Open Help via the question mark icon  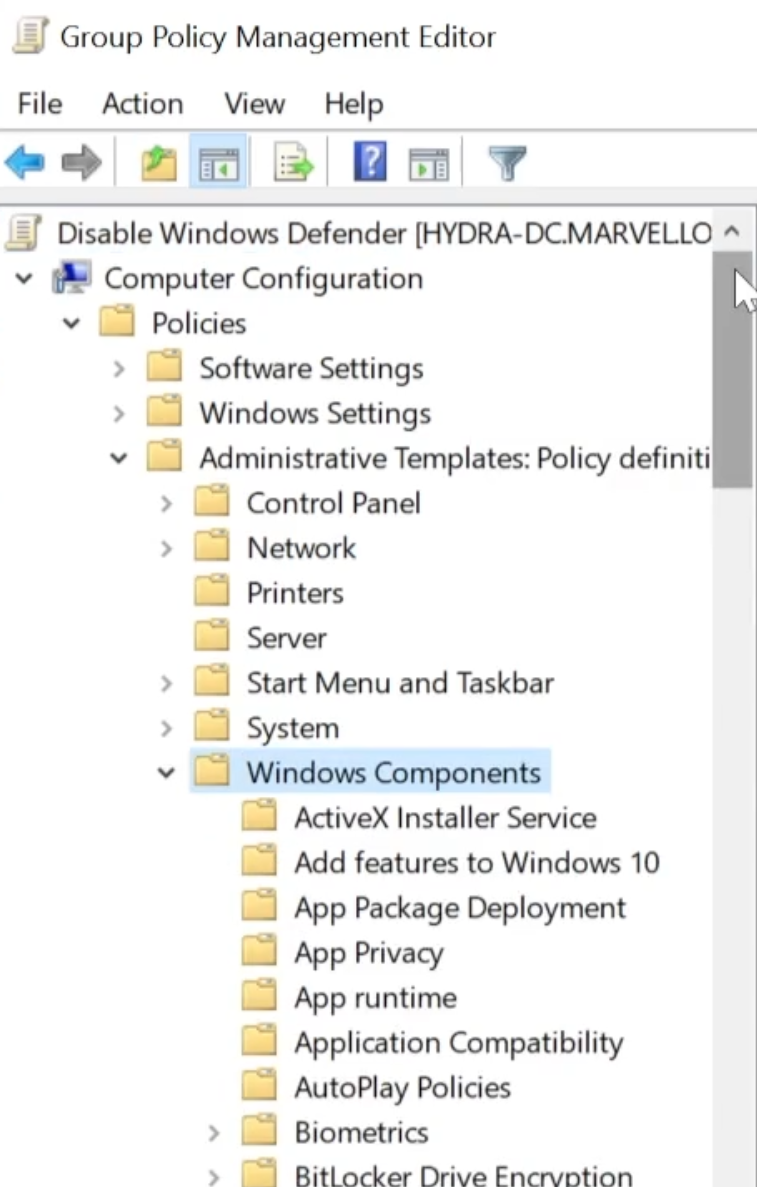(370, 162)
